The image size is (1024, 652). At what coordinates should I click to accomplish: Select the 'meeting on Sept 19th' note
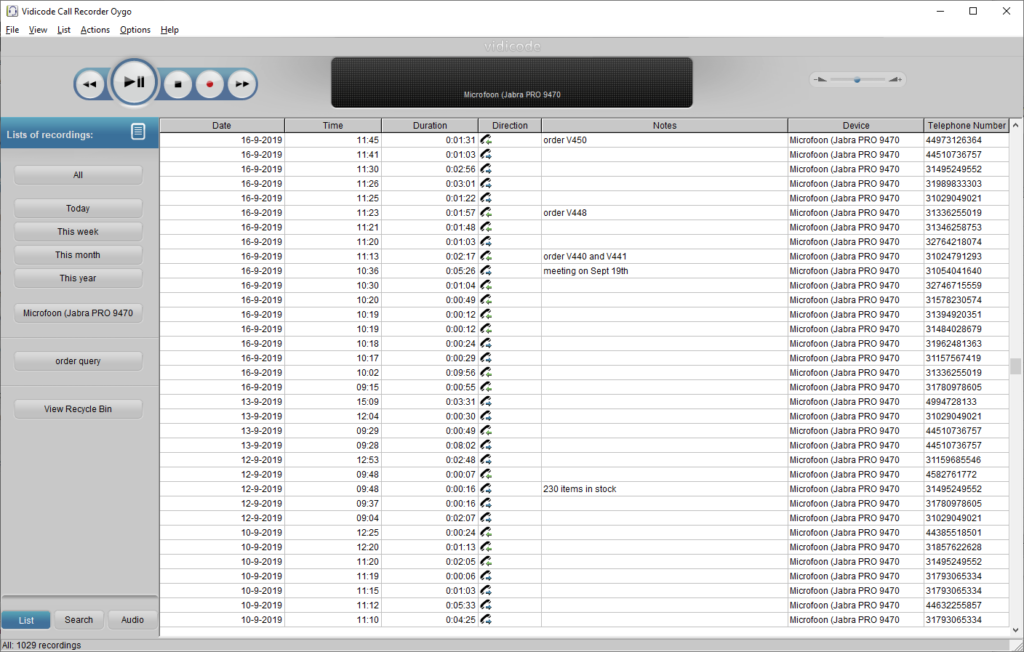tap(664, 270)
